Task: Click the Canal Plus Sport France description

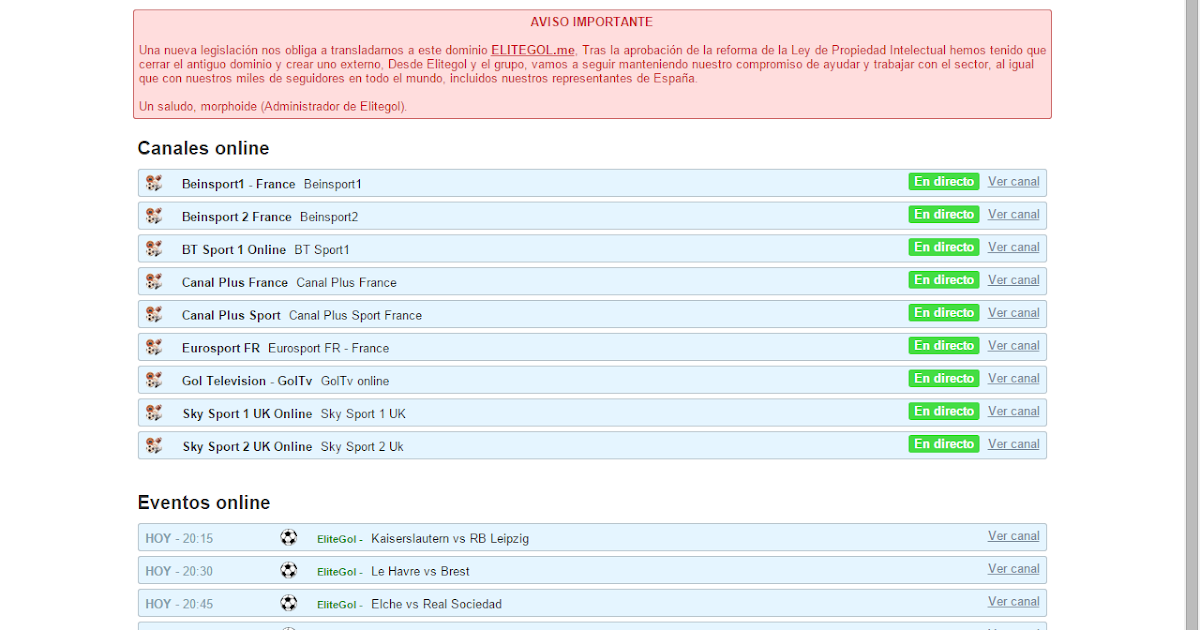Action: 356,316
